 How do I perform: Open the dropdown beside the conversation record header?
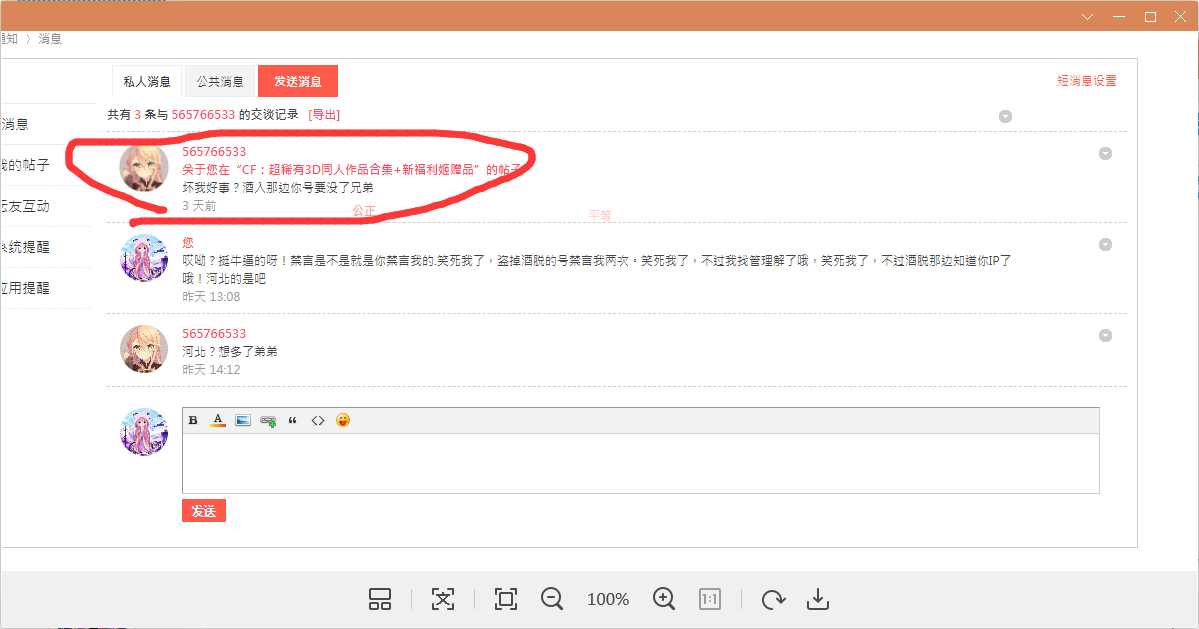1006,116
